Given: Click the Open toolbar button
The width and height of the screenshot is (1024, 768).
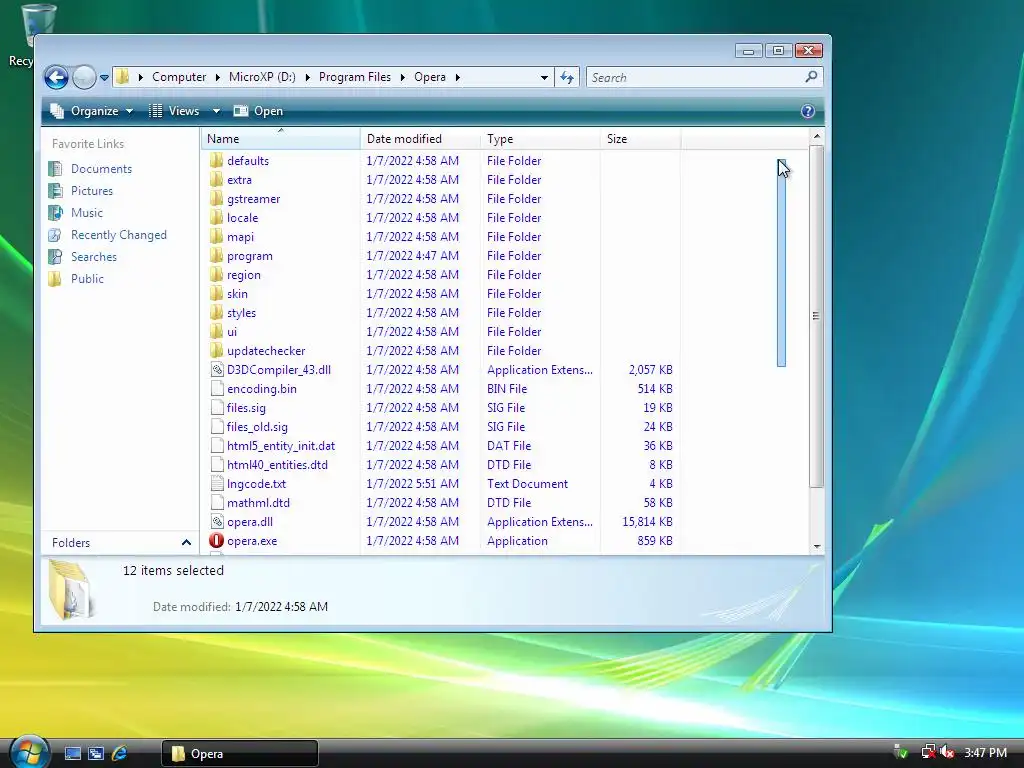Looking at the screenshot, I should 259,111.
